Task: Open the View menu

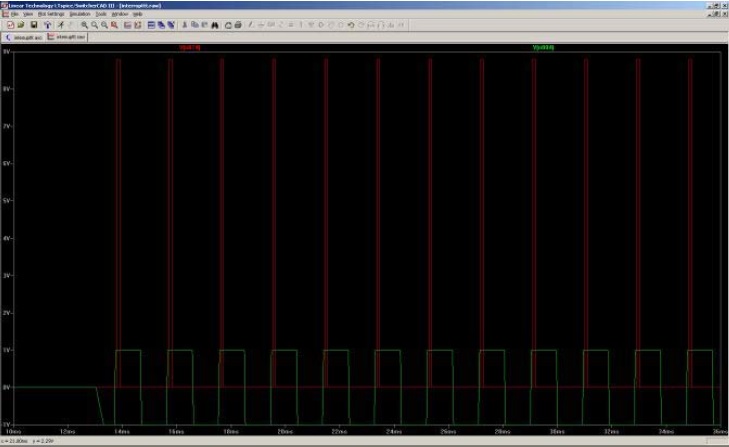Action: coord(28,14)
